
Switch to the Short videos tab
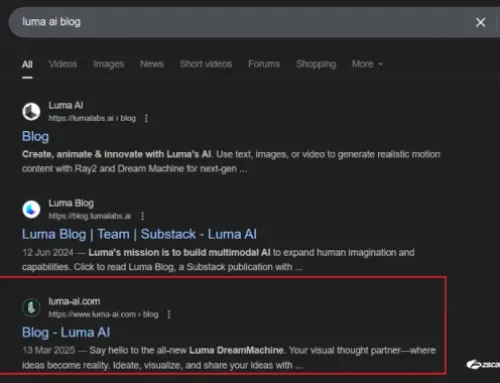206,64
